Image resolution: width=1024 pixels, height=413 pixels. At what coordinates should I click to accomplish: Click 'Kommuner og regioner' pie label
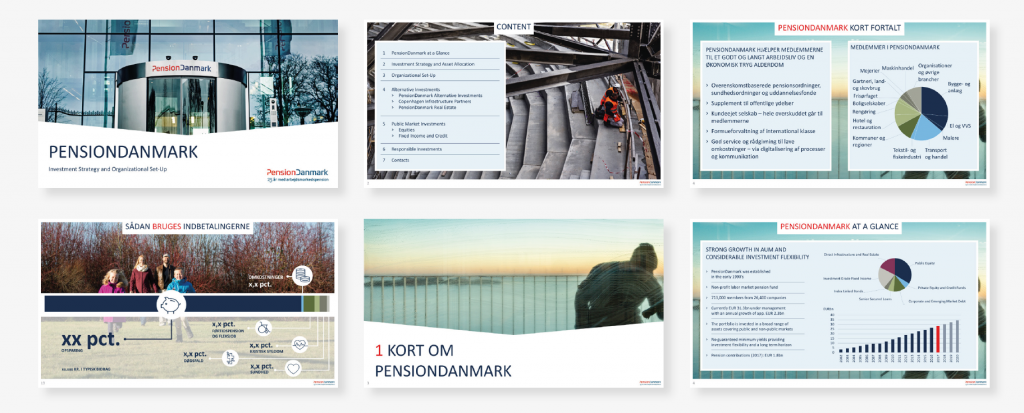[x=869, y=142]
